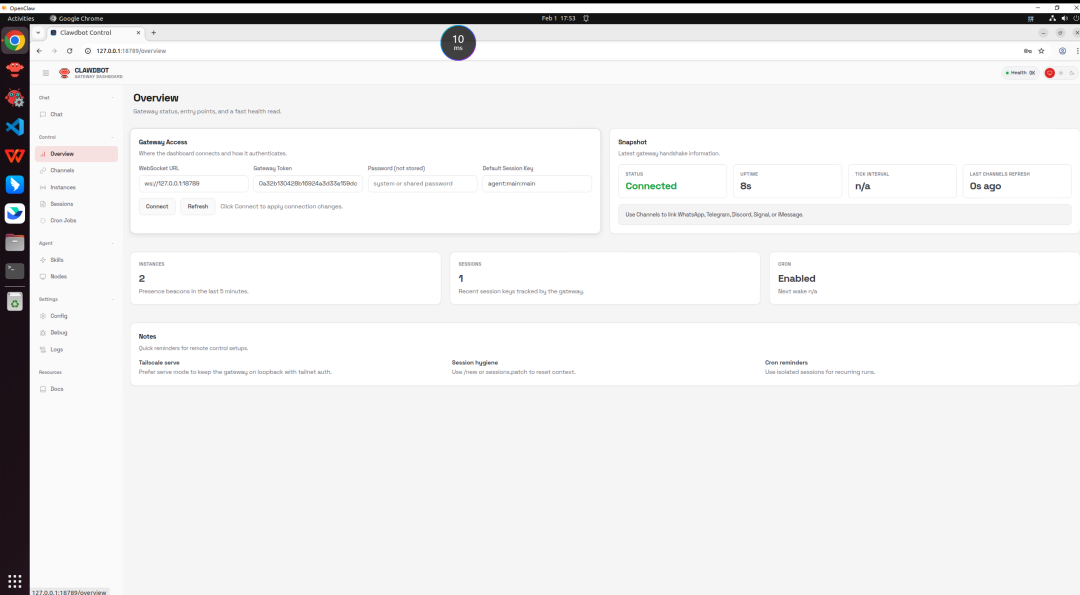Launch Google Chrome from dock
The image size is (1080, 595).
(x=14, y=41)
